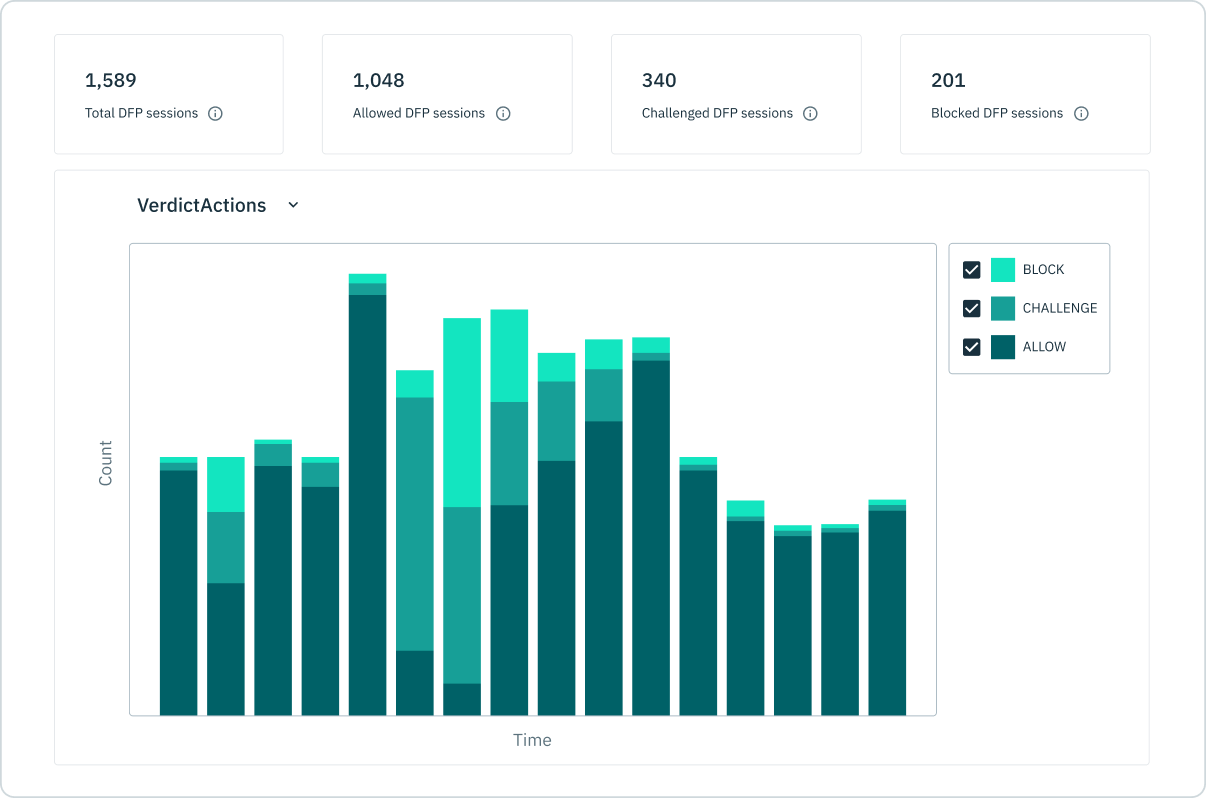Click the tallest bar in the chart
Screen dimensions: 1206x798
tap(368, 495)
